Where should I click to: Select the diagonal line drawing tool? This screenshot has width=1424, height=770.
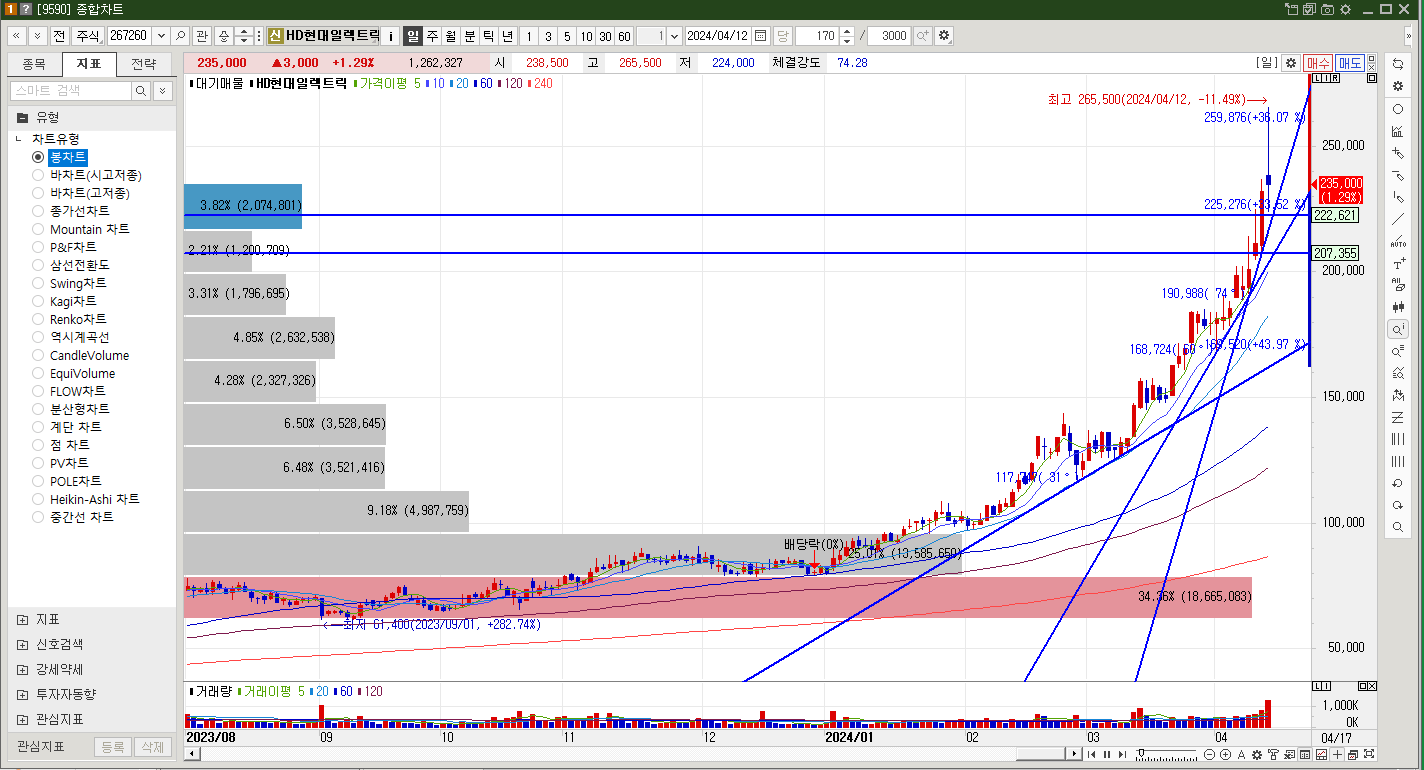pyautogui.click(x=1398, y=219)
